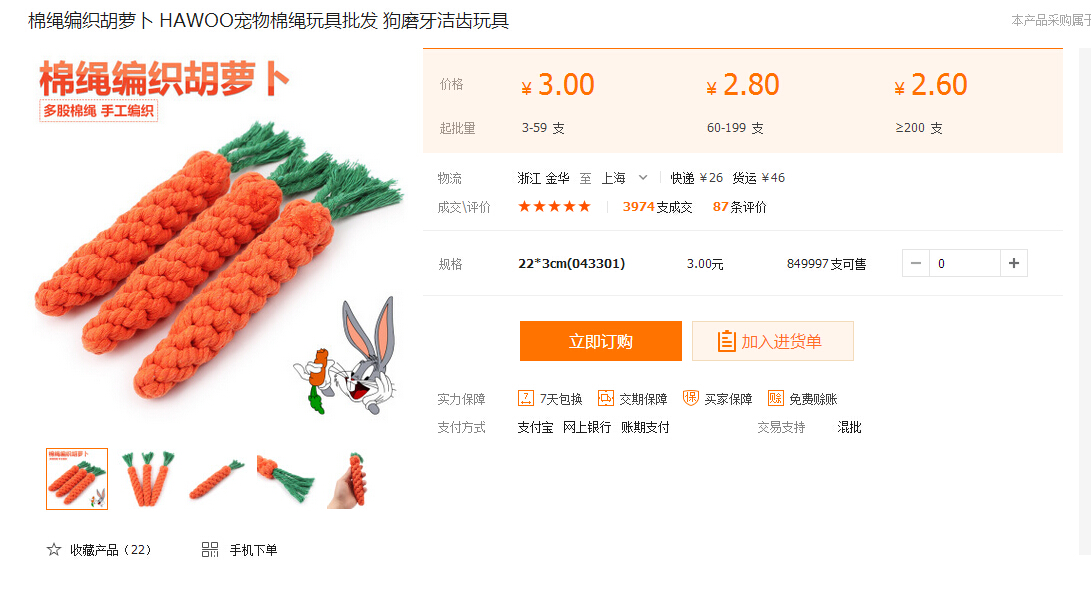Click the star icon to favorite product
The image size is (1091, 592).
54,550
